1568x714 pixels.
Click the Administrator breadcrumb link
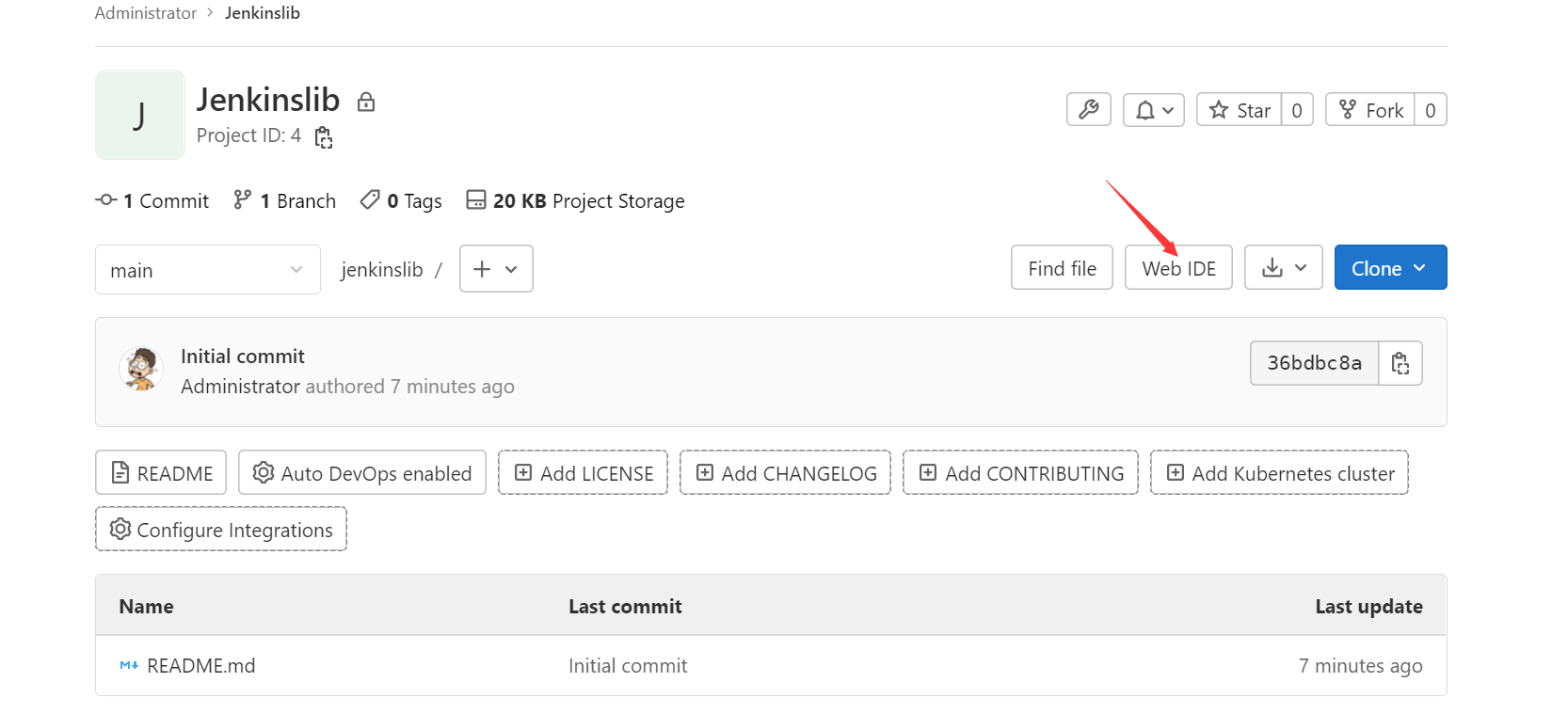tap(146, 13)
